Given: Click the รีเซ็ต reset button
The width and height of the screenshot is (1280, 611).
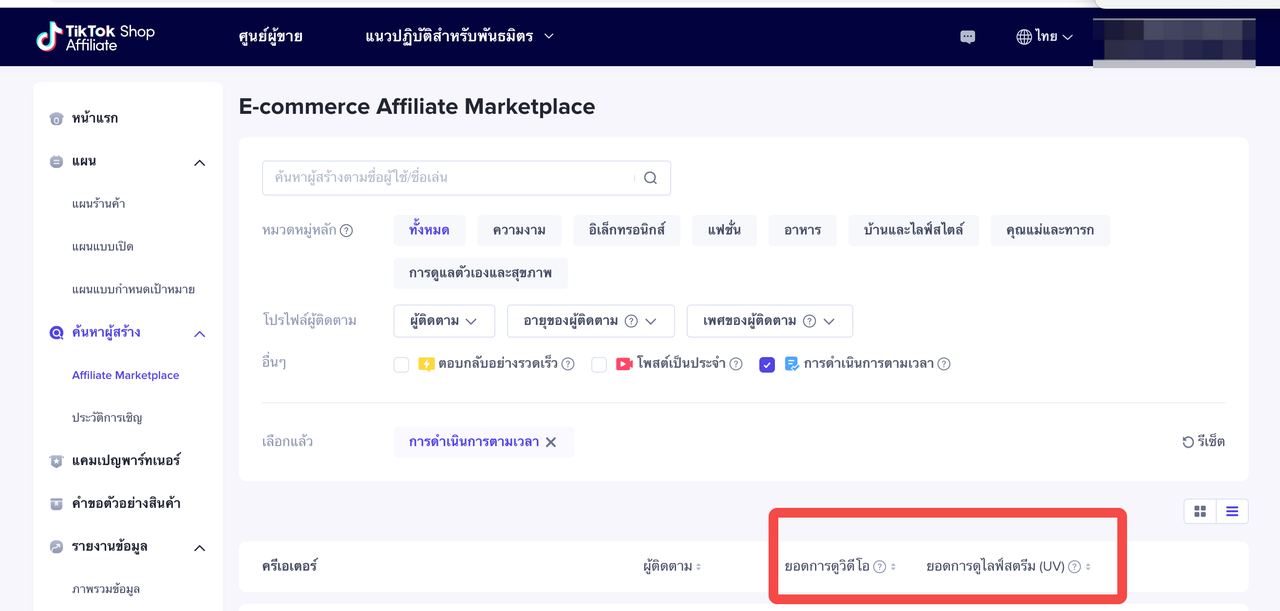Looking at the screenshot, I should pos(1203,442).
